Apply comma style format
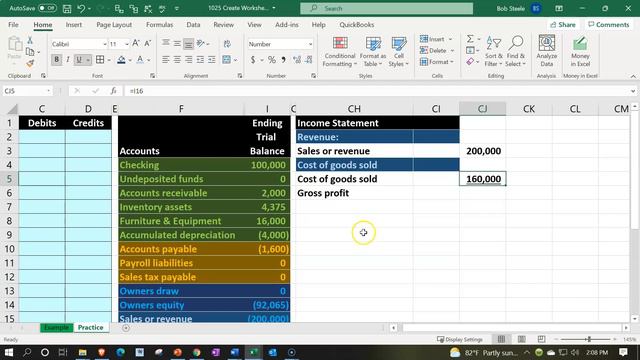Viewport: 640px width, 360px height. [283, 60]
